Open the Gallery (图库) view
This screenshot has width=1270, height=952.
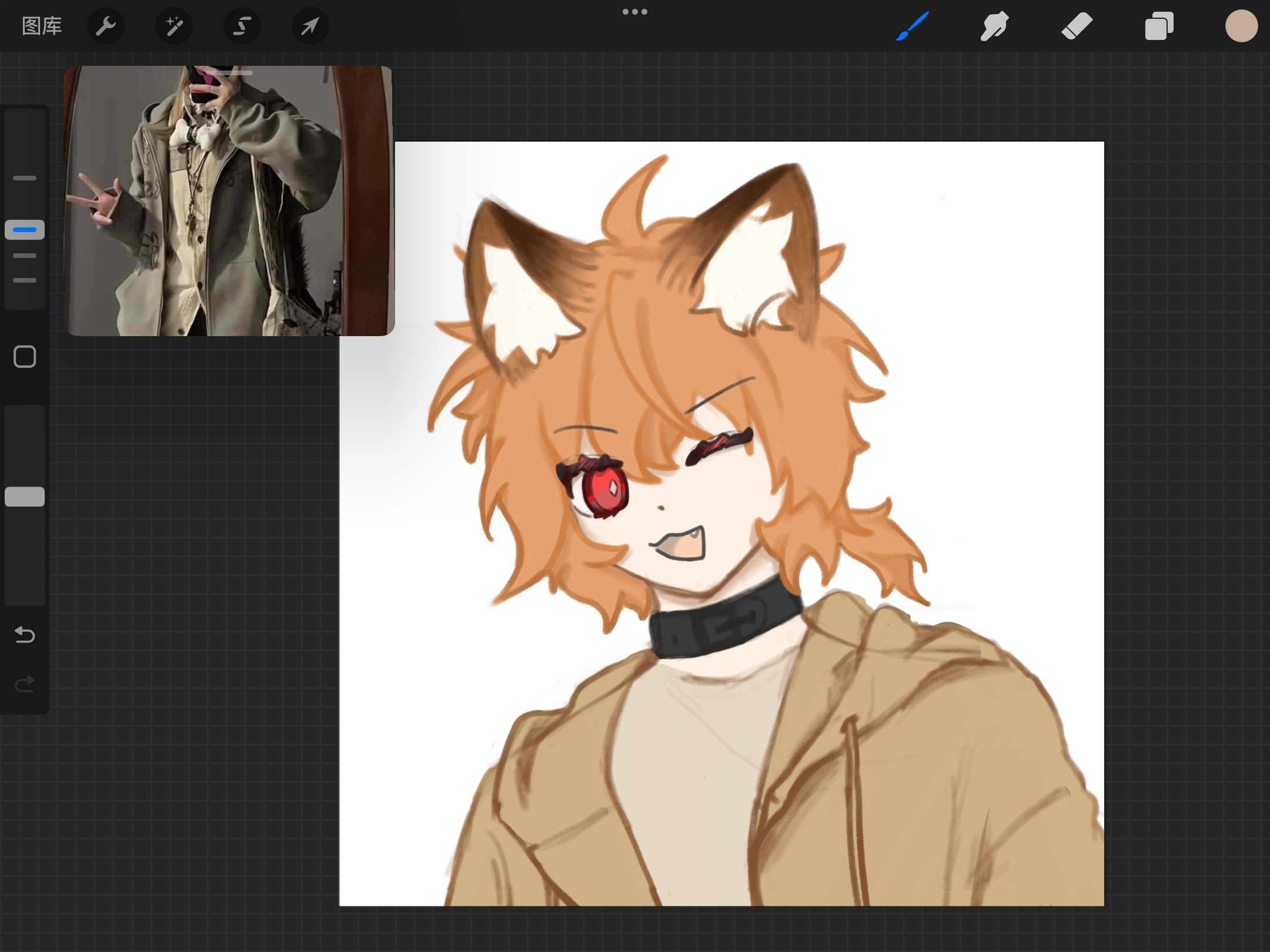(42, 26)
